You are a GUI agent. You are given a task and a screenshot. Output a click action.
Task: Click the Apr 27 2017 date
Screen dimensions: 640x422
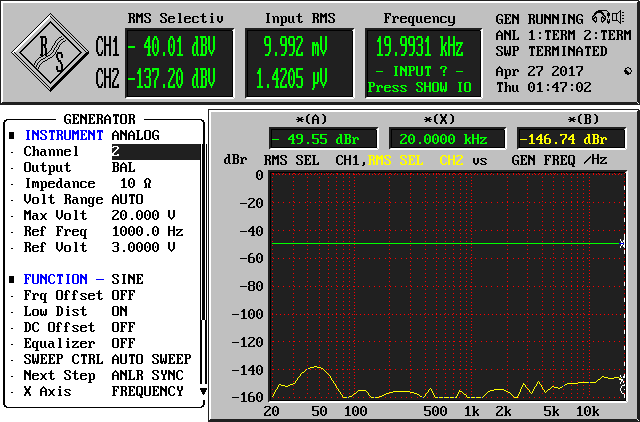[x=540, y=71]
